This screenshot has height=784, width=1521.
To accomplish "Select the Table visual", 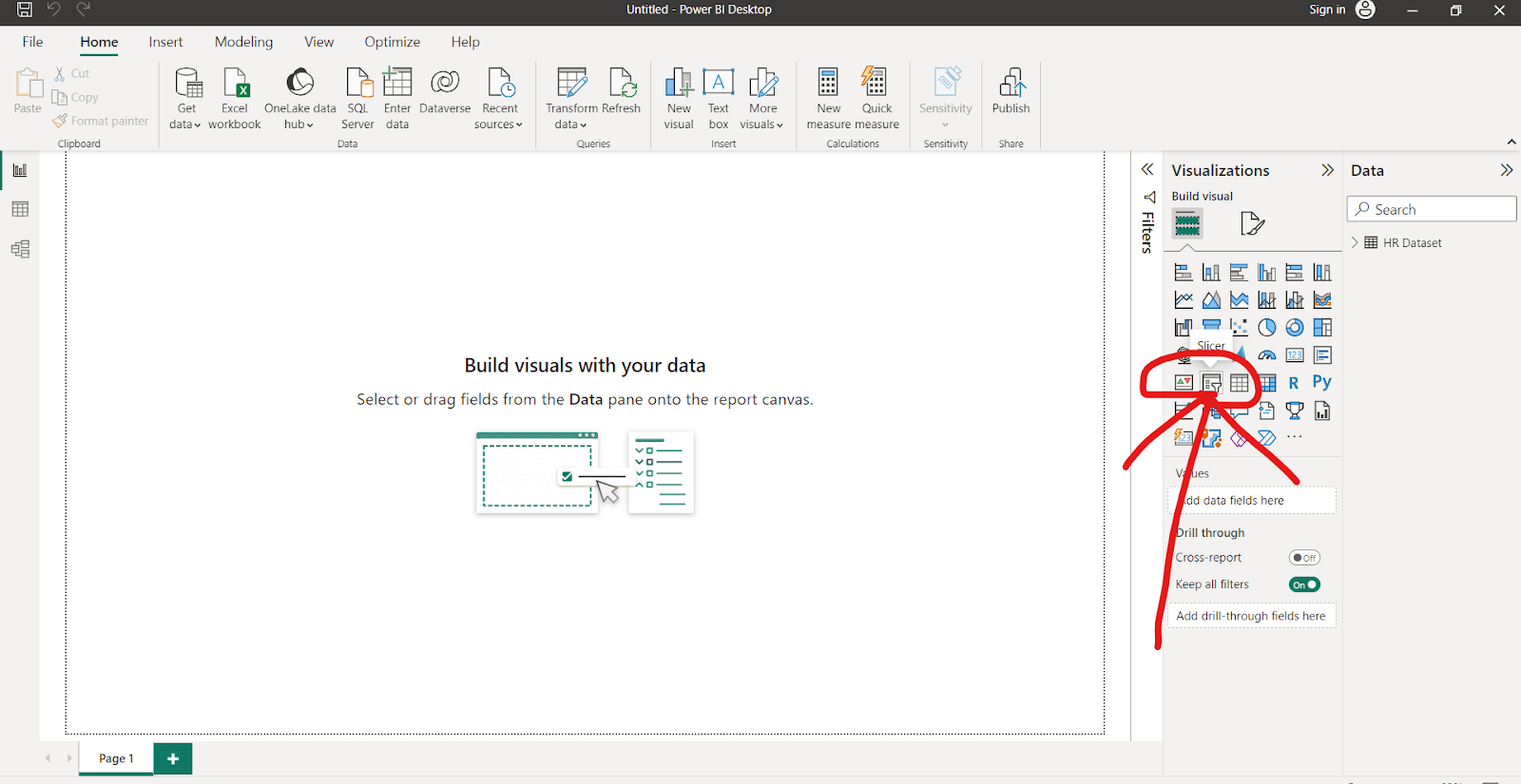I will tap(1239, 383).
